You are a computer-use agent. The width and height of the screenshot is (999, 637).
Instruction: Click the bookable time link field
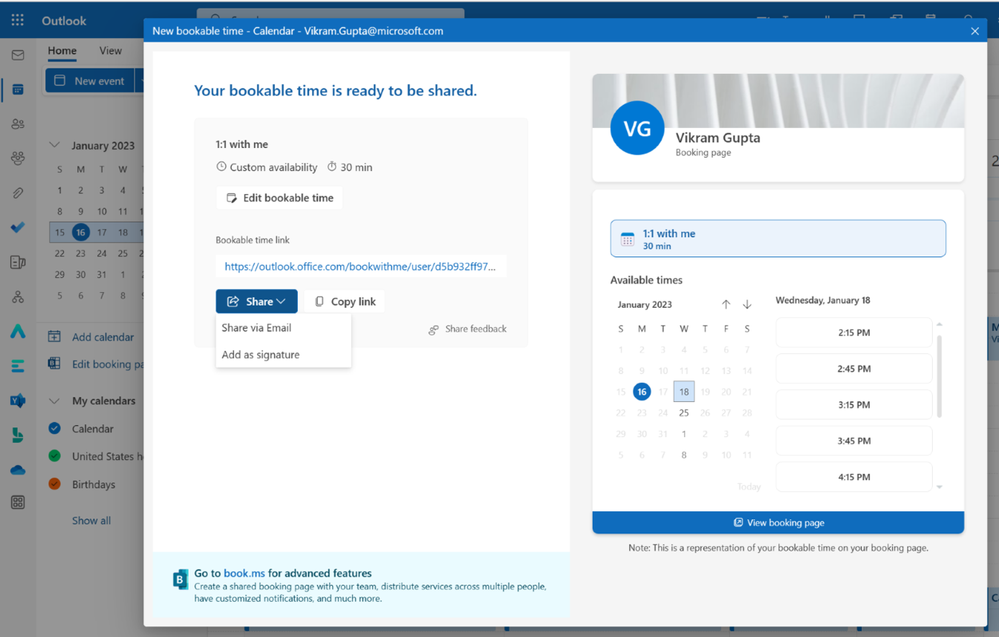tap(361, 266)
